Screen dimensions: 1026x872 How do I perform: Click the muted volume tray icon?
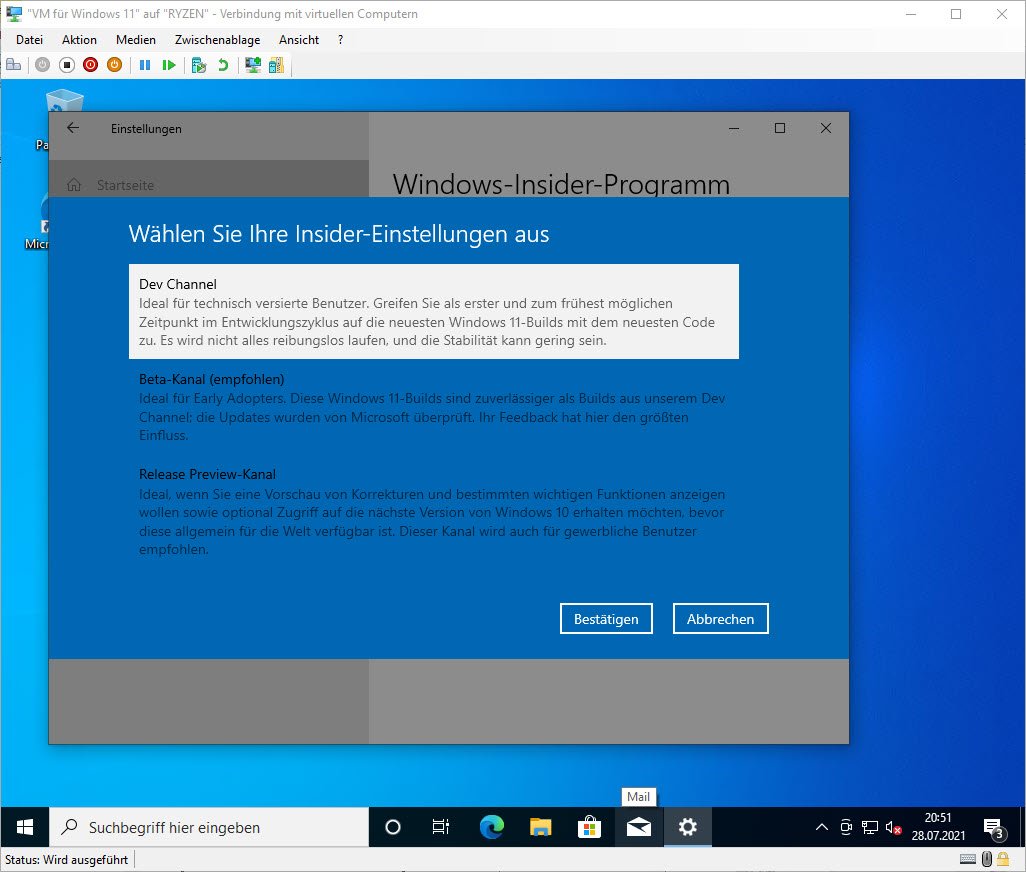pyautogui.click(x=894, y=828)
